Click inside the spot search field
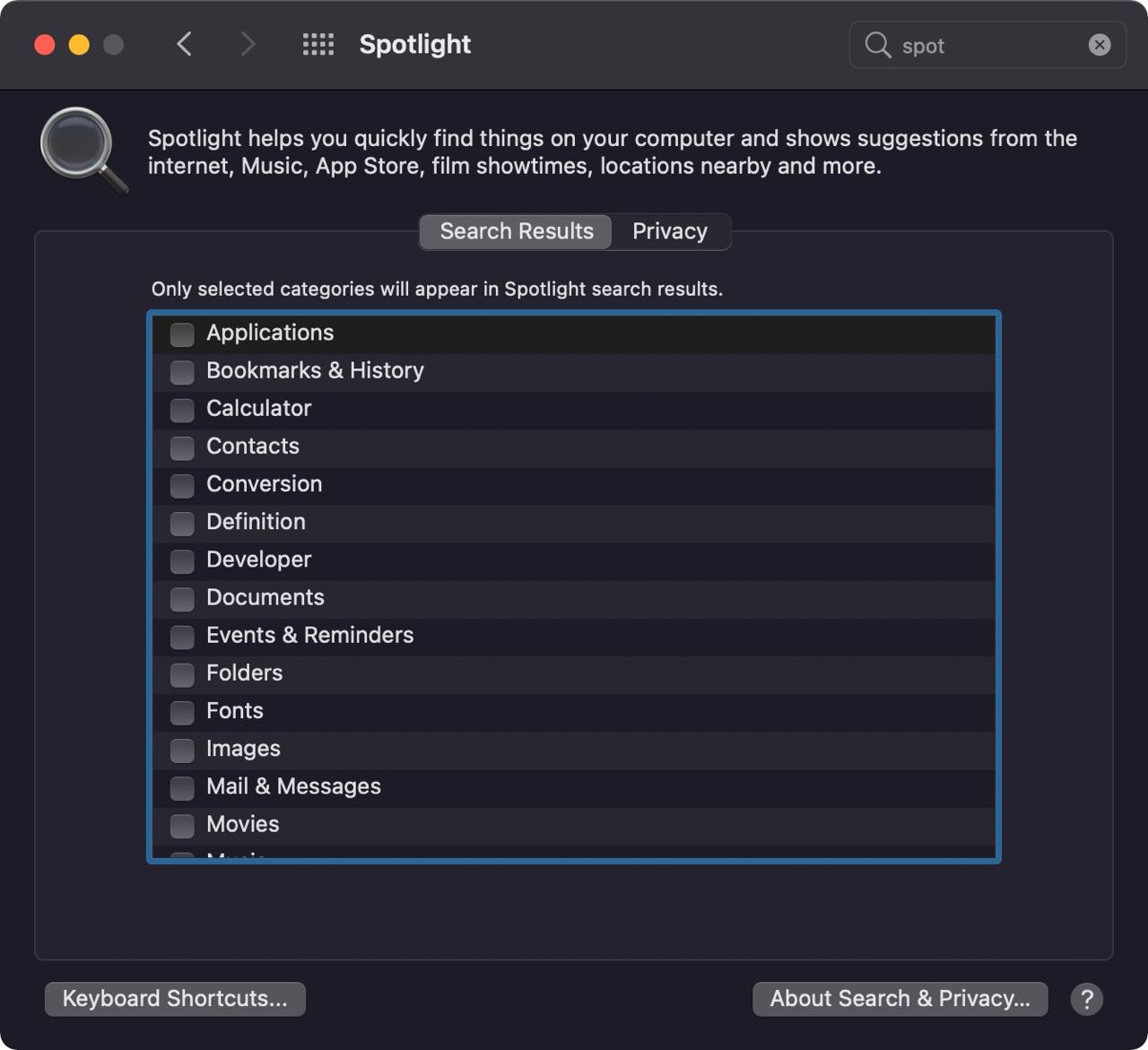This screenshot has width=1148, height=1050. click(x=987, y=45)
